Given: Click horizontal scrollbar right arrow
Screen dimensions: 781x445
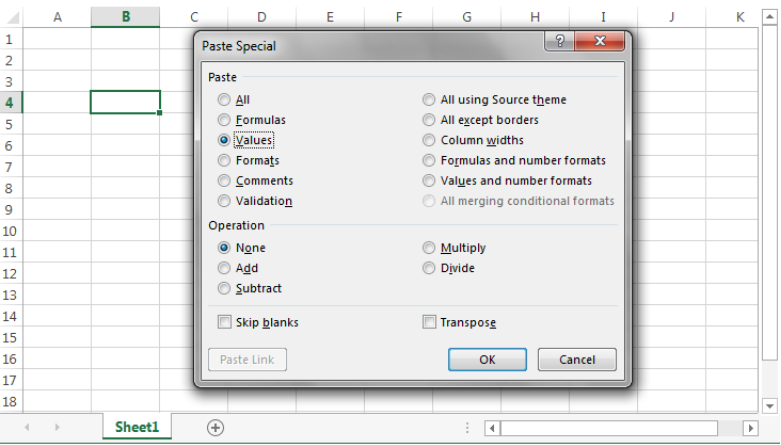Looking at the screenshot, I should tap(751, 428).
